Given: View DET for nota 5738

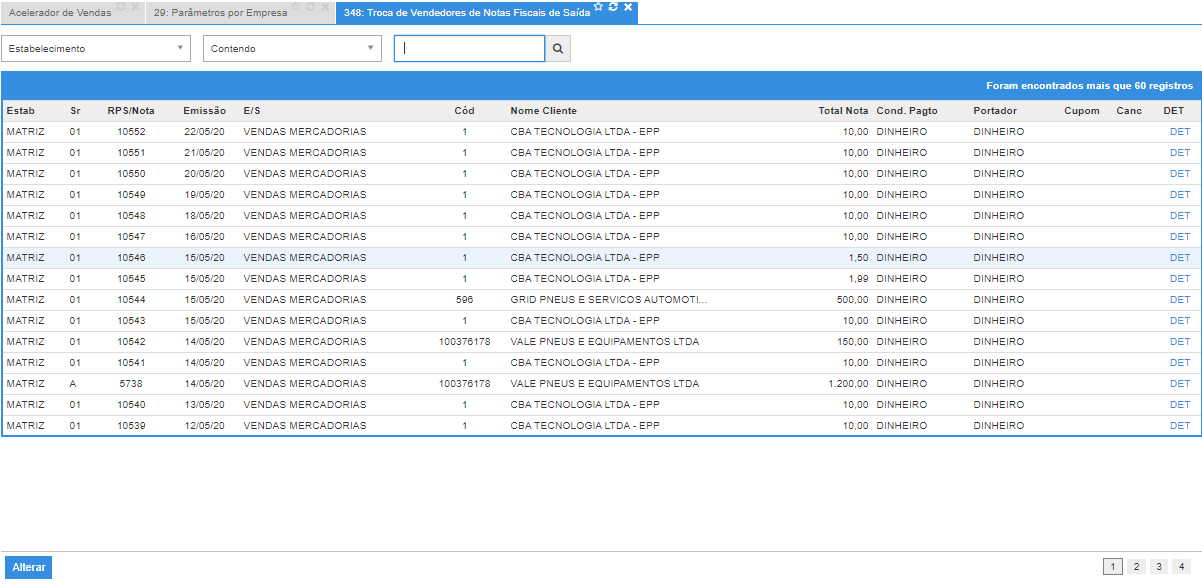Looking at the screenshot, I should point(1180,384).
